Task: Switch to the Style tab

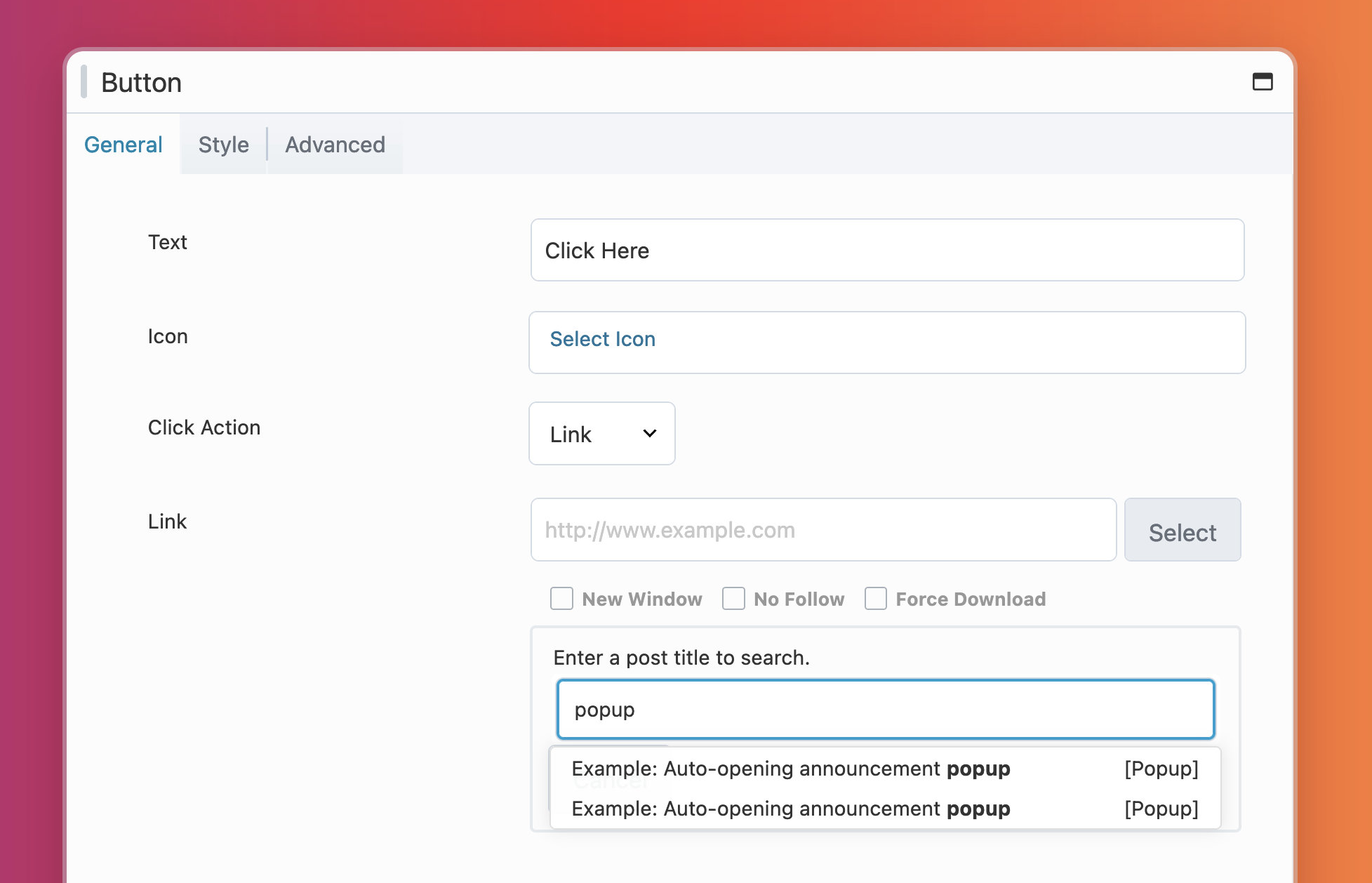Action: pyautogui.click(x=223, y=145)
